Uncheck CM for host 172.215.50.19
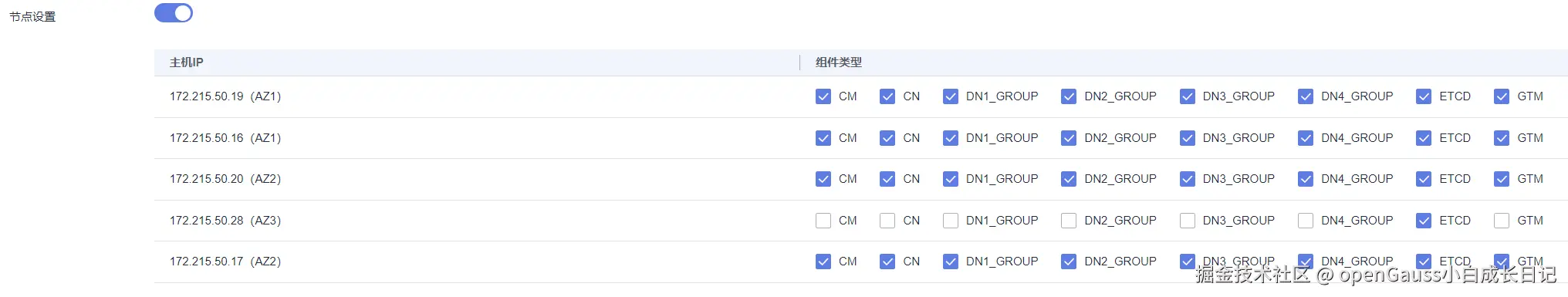This screenshot has width=1568, height=297. [823, 96]
